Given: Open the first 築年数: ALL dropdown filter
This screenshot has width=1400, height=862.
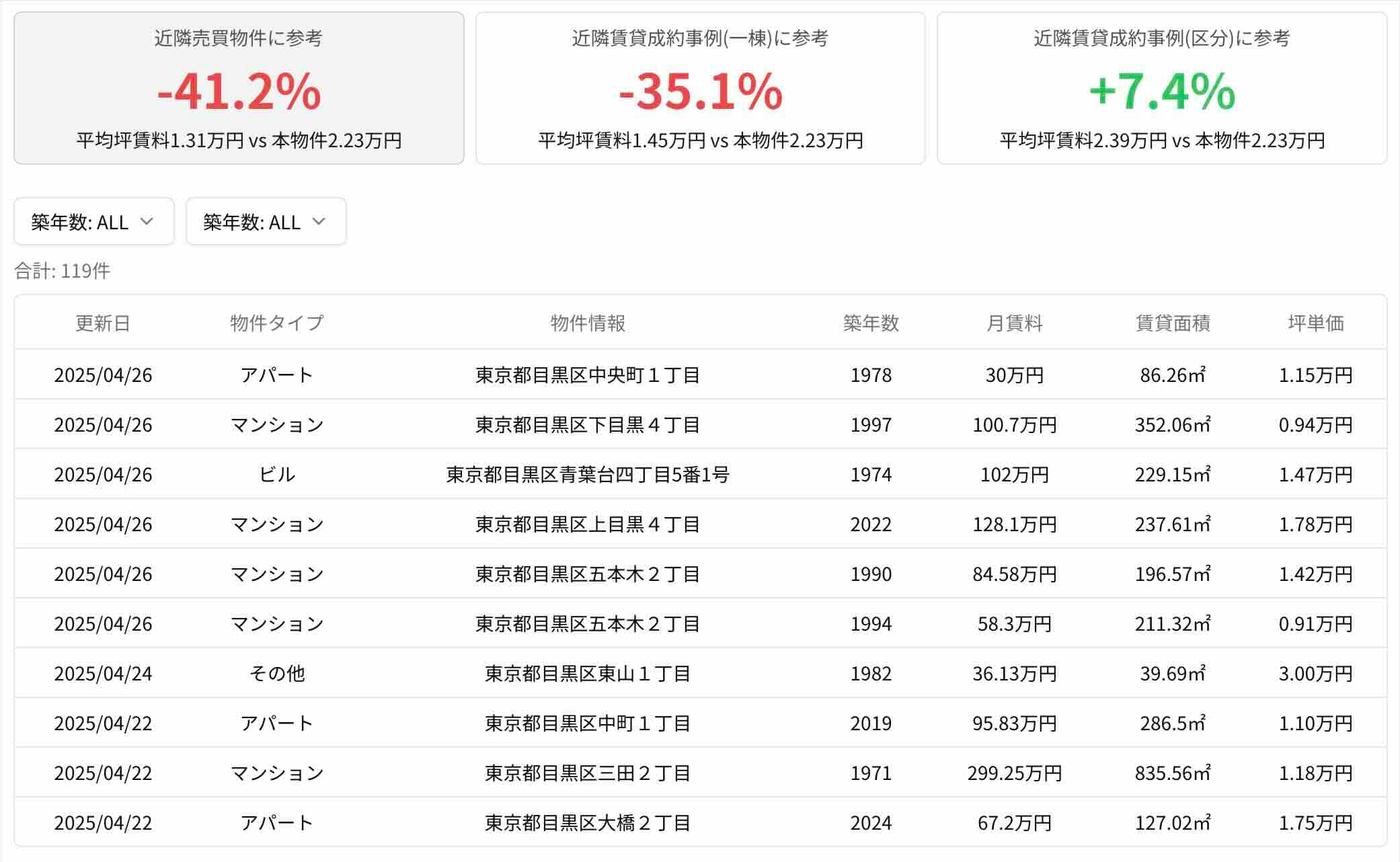Looking at the screenshot, I should point(93,222).
